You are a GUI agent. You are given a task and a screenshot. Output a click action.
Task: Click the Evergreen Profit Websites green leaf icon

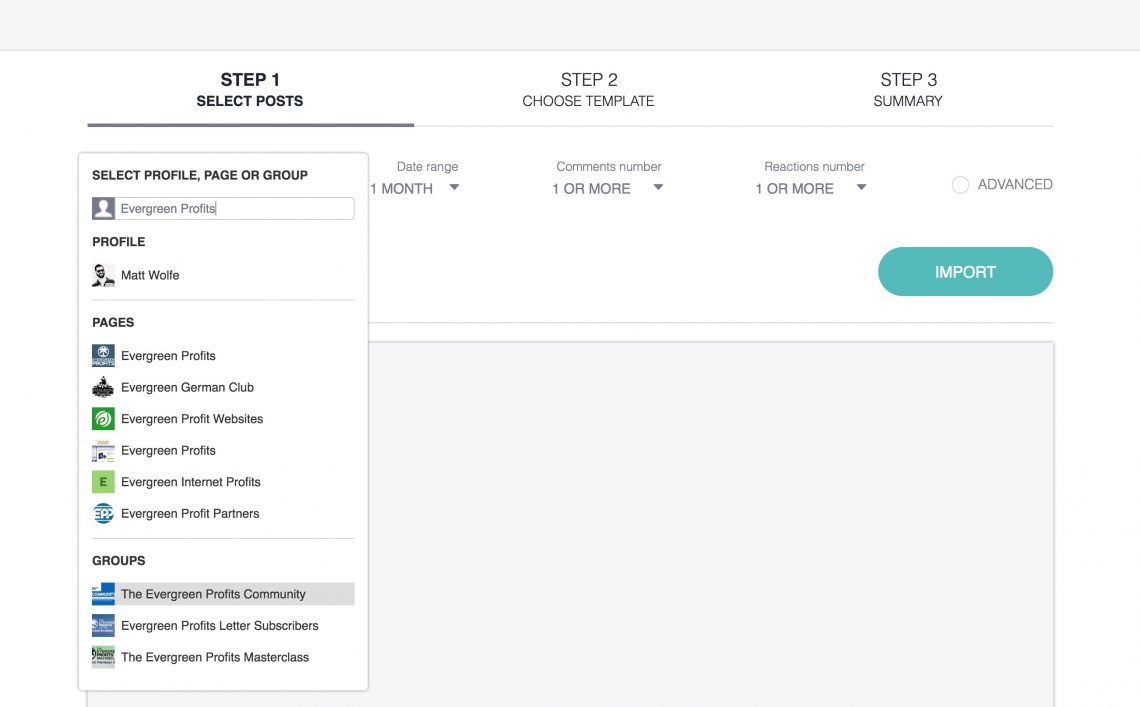(x=103, y=419)
